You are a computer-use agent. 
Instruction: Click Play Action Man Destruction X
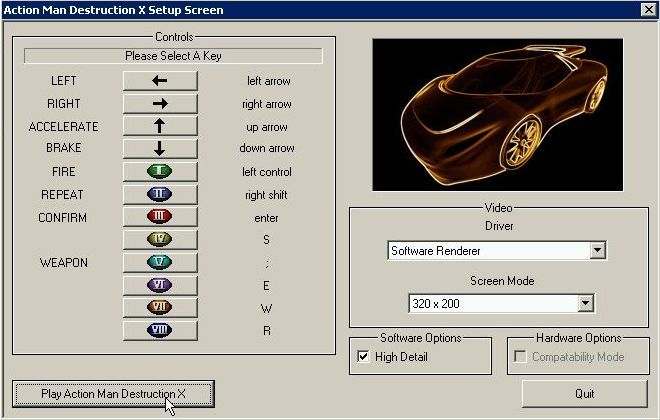point(113,394)
